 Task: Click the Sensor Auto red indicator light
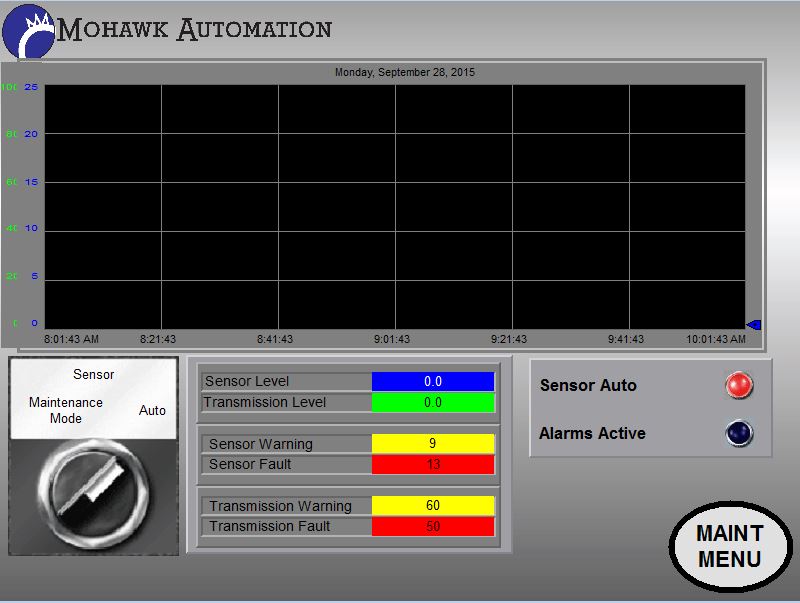(x=739, y=385)
